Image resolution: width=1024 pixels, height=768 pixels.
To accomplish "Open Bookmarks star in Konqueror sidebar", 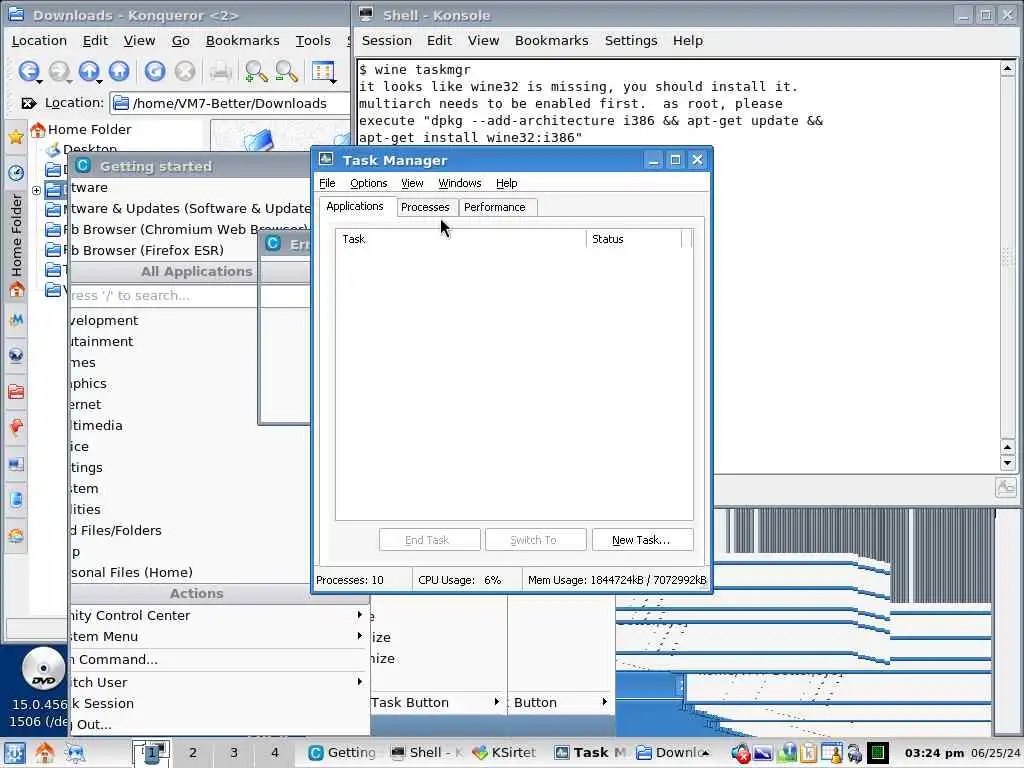I will (16, 136).
